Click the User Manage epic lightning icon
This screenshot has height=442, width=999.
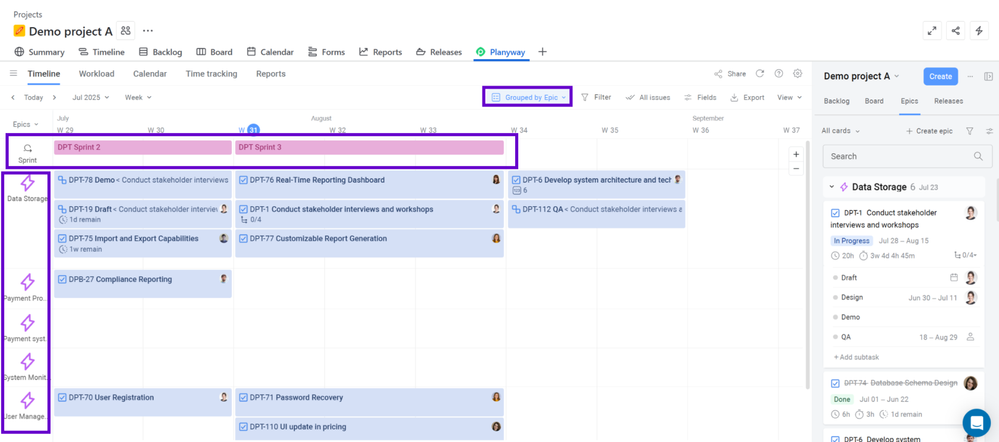[x=27, y=401]
